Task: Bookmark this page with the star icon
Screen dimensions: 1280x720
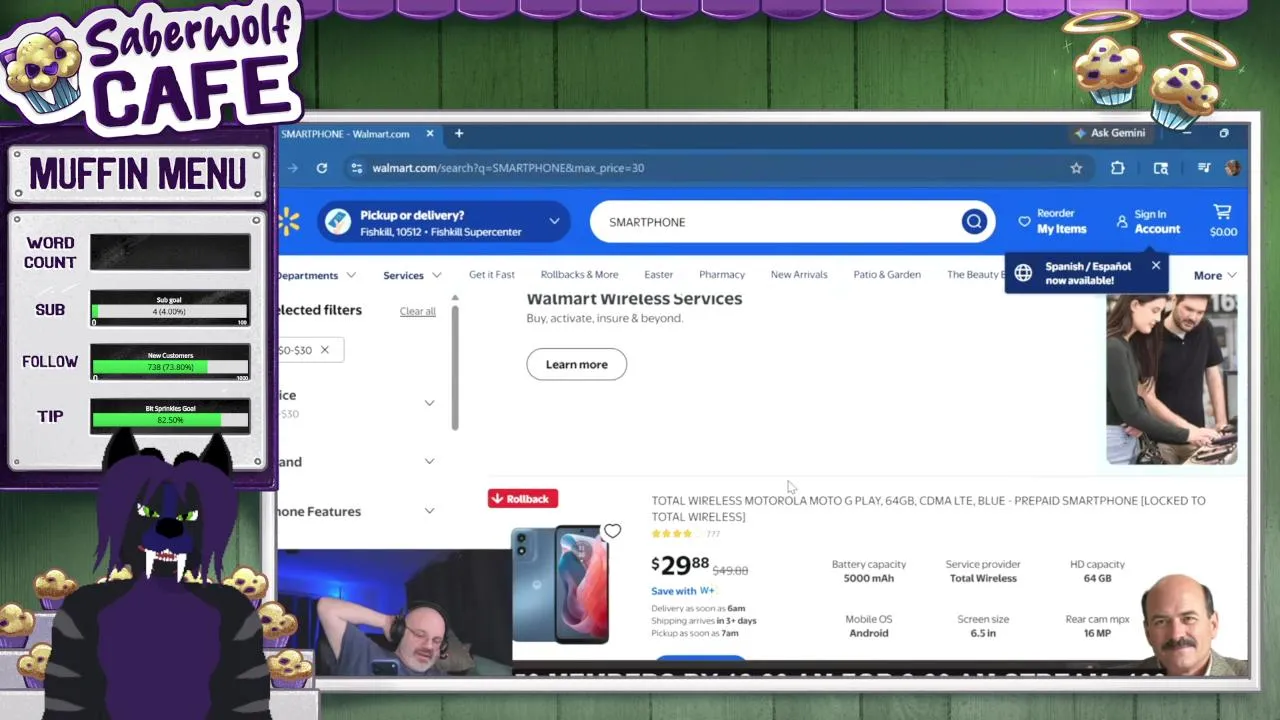Action: pos(1076,168)
